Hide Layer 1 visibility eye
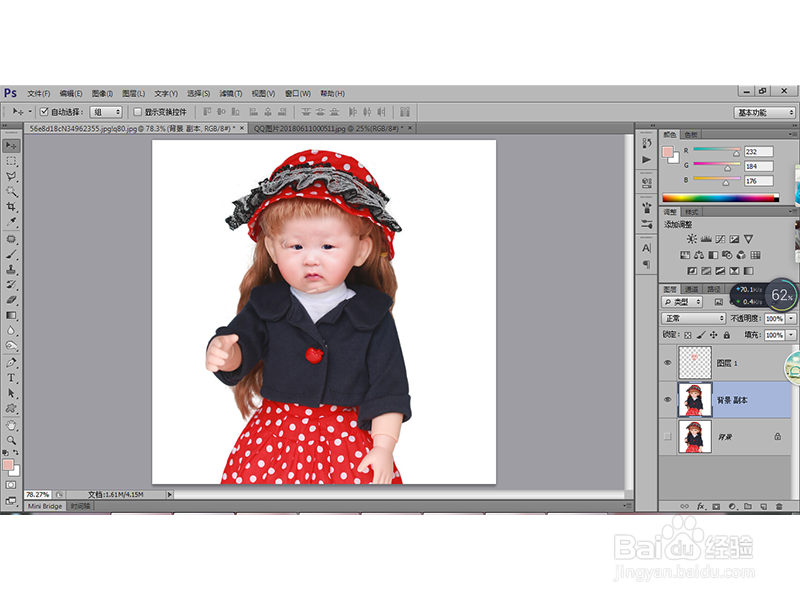 tap(667, 363)
